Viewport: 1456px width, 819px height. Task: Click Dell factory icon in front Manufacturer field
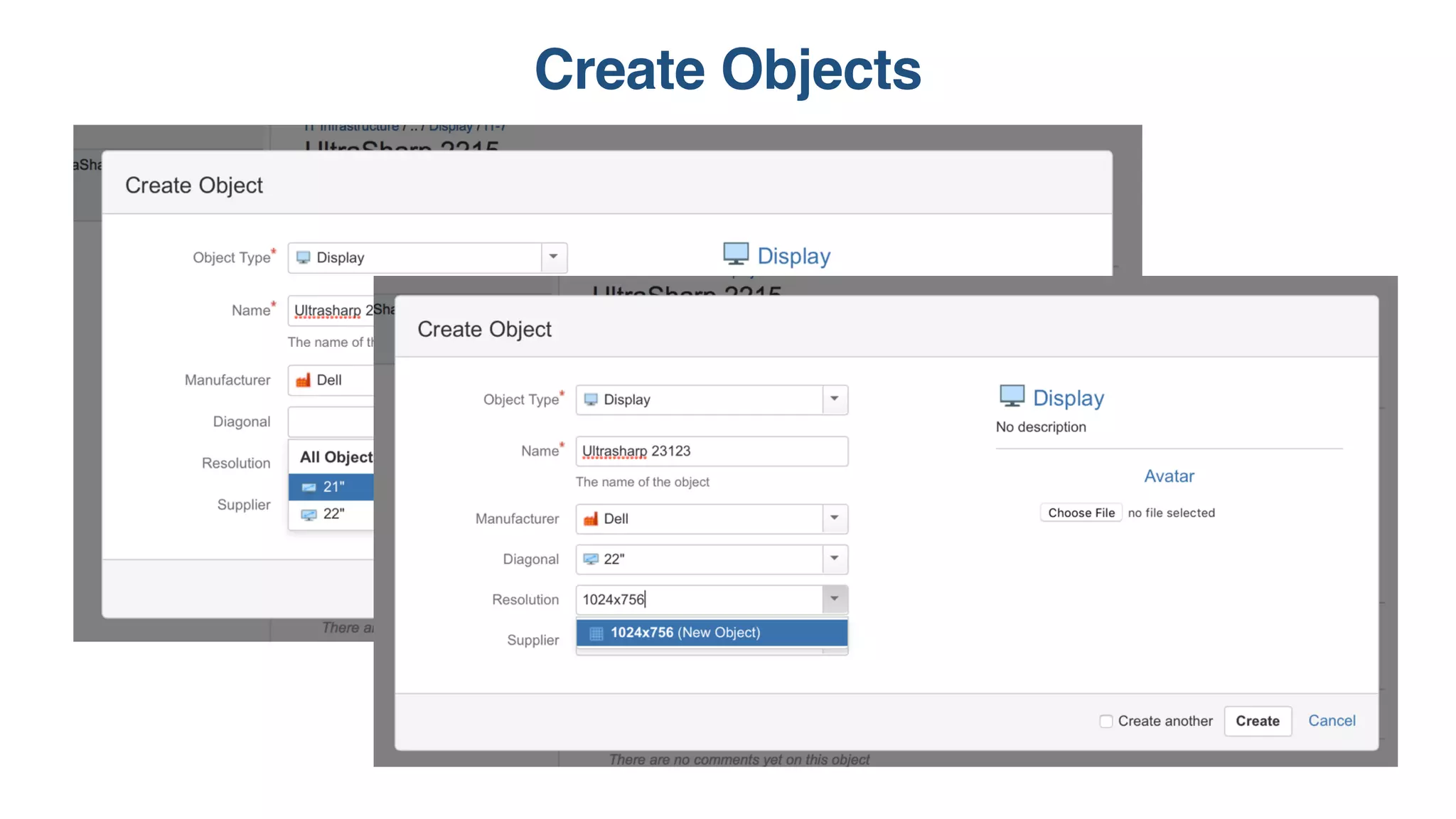tap(591, 519)
